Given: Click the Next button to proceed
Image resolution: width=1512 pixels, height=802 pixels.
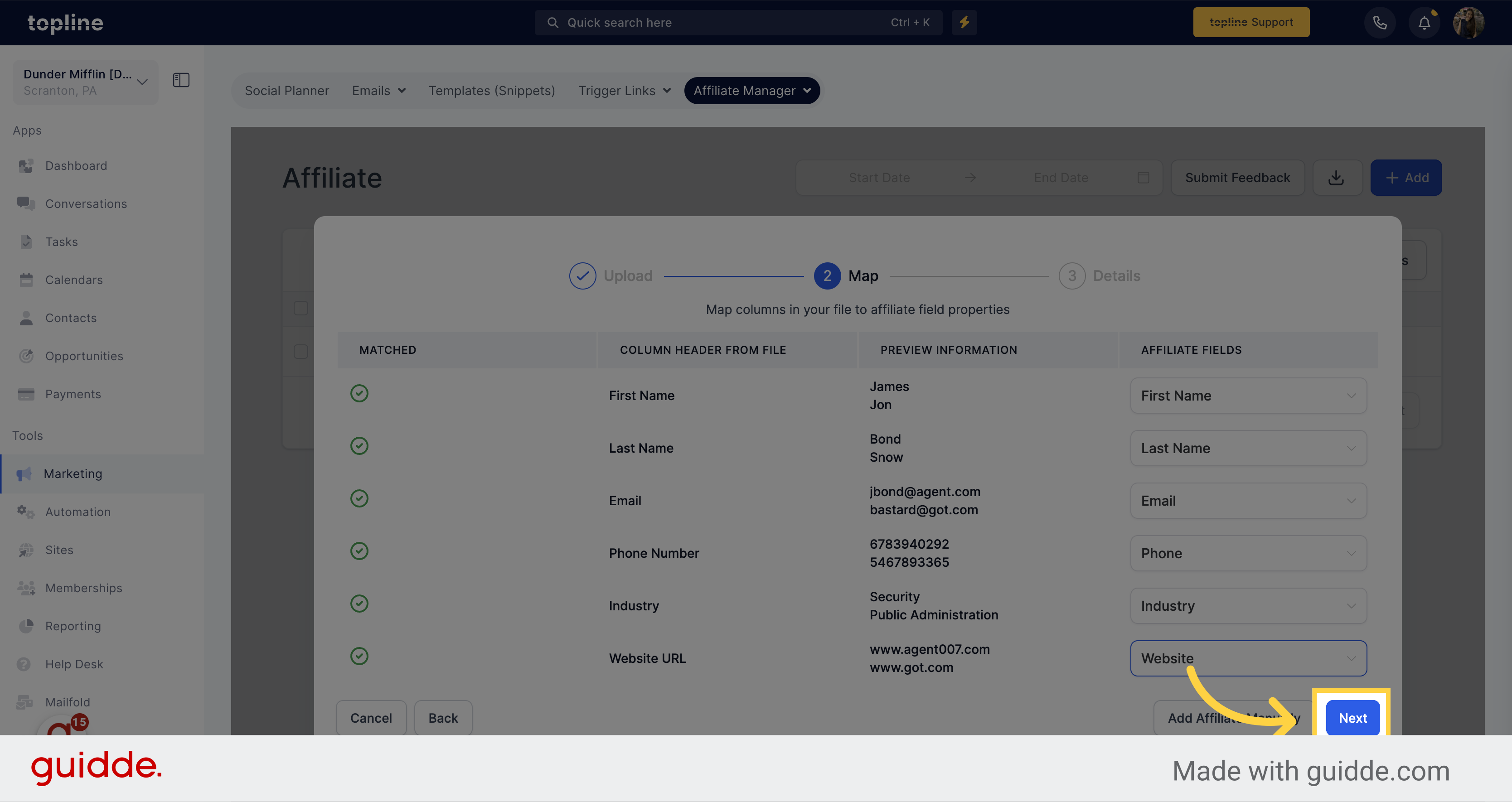Looking at the screenshot, I should click(x=1351, y=717).
